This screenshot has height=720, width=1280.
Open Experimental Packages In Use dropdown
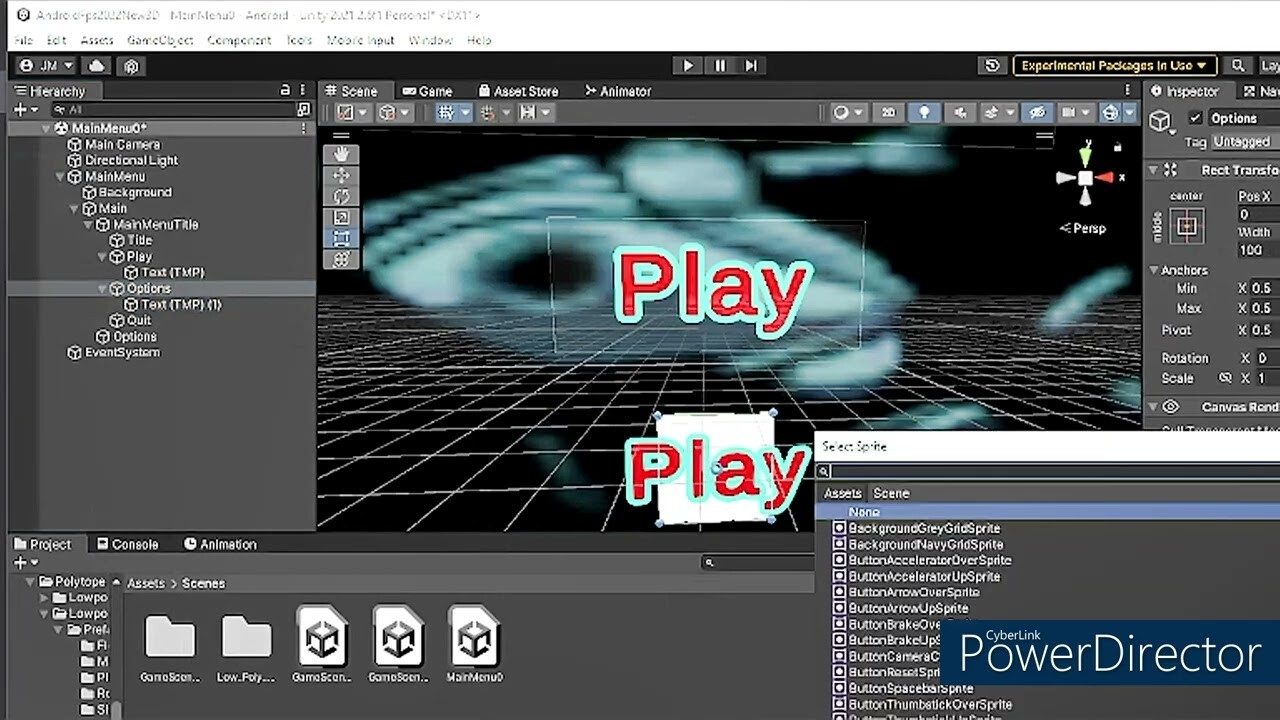[1115, 66]
